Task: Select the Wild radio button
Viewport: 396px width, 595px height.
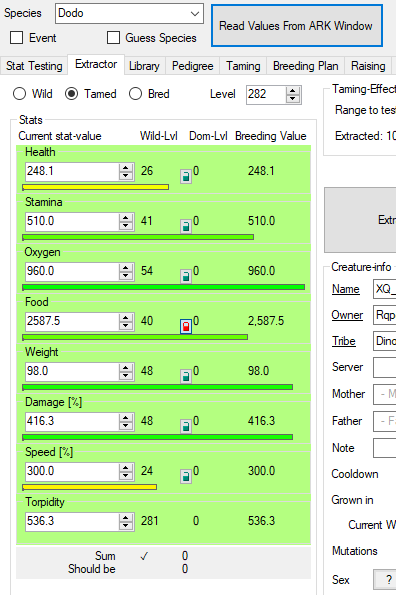Action: [19, 94]
